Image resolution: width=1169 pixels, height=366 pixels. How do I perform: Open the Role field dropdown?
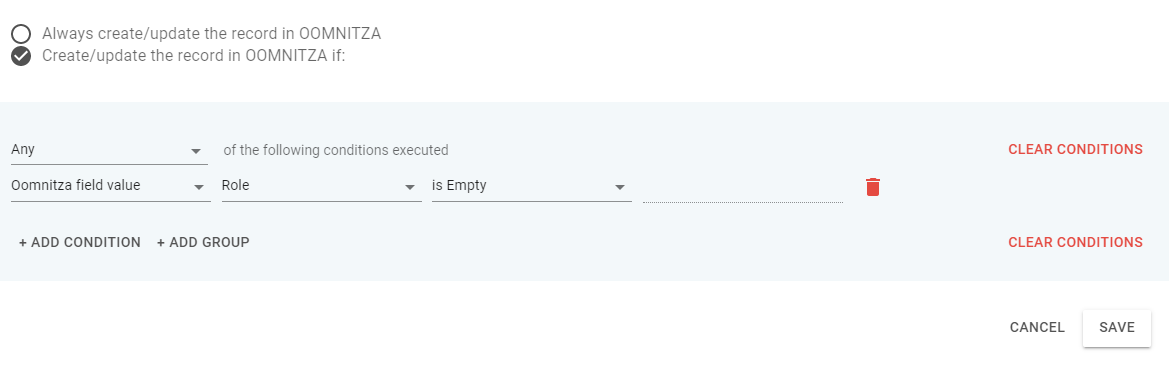tap(321, 186)
